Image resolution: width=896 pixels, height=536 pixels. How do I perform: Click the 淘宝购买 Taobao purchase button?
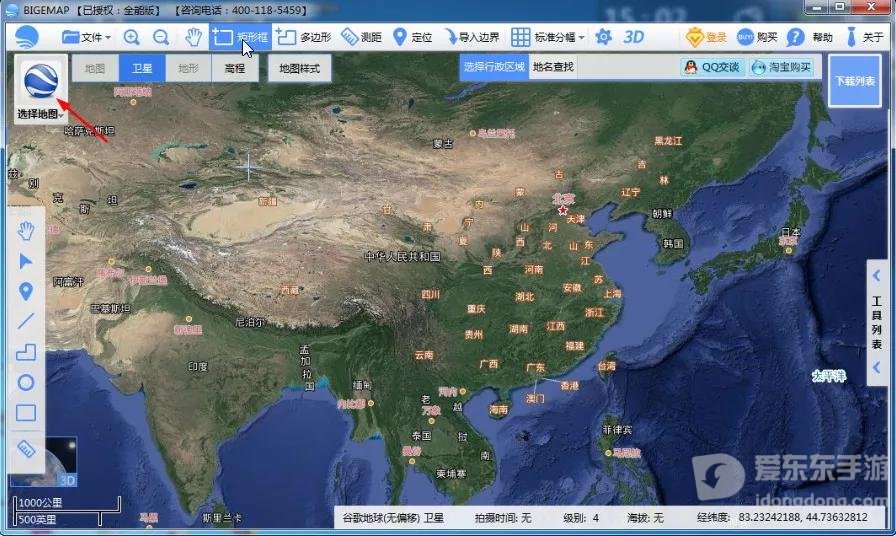point(781,67)
